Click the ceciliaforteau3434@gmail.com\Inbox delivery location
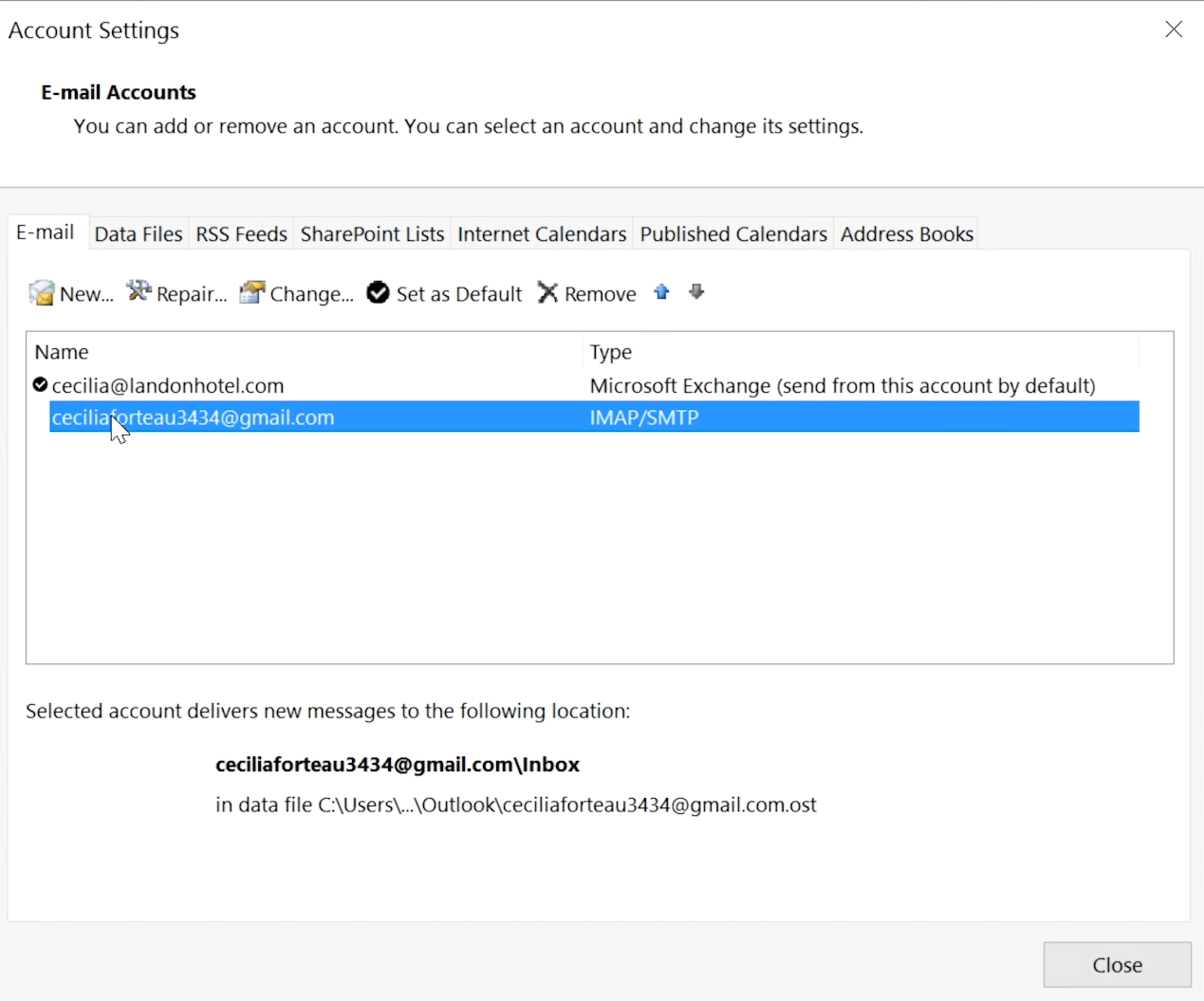The image size is (1204, 1001). [398, 765]
